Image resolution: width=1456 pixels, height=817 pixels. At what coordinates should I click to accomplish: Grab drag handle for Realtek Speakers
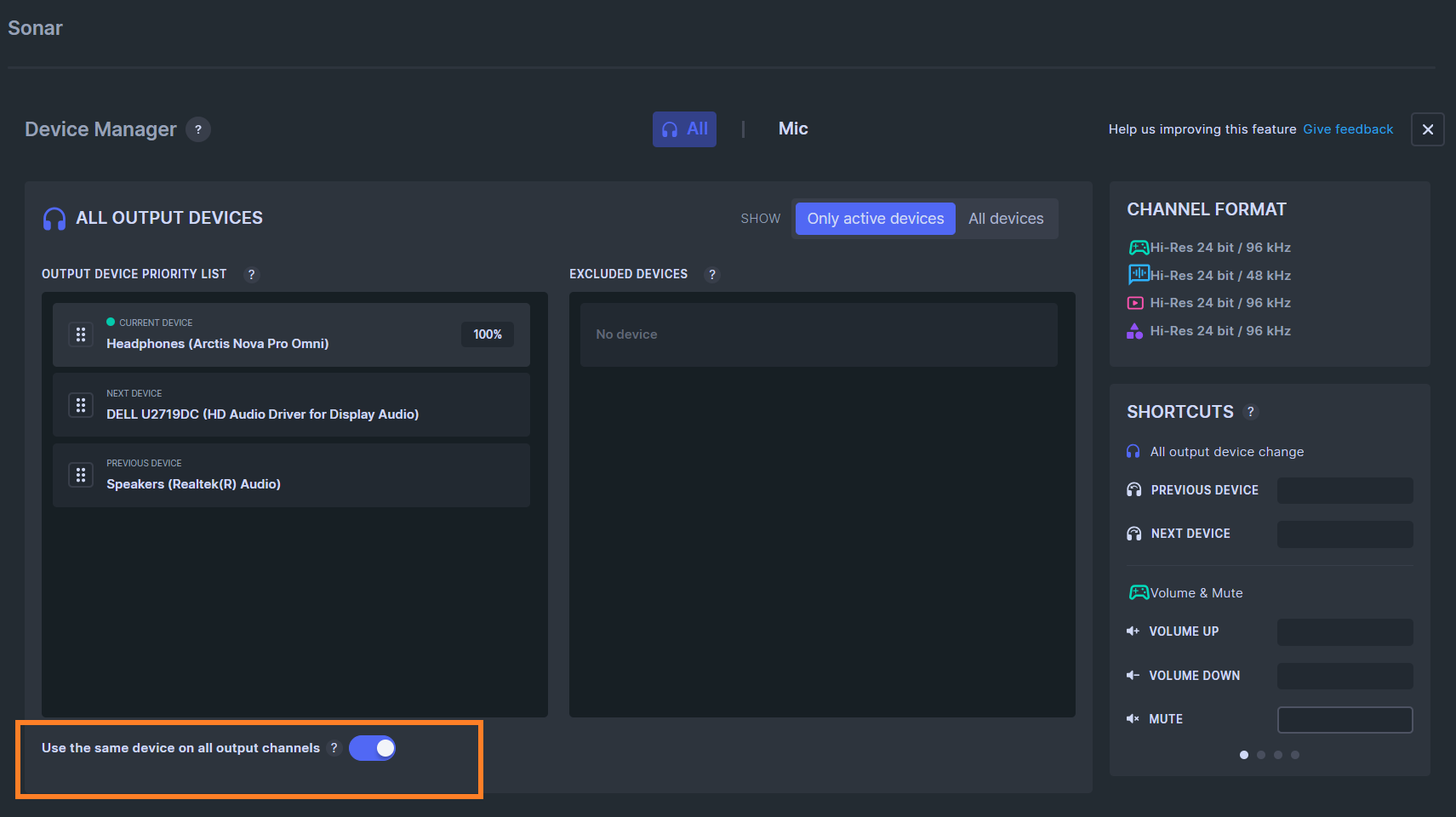click(81, 475)
